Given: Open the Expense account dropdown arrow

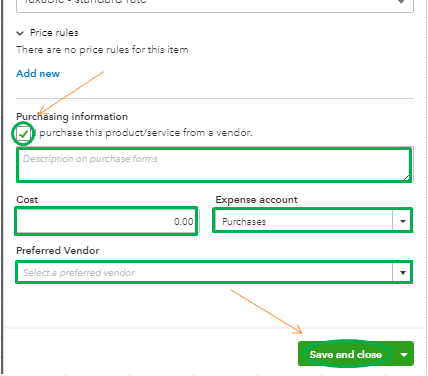Looking at the screenshot, I should (403, 221).
